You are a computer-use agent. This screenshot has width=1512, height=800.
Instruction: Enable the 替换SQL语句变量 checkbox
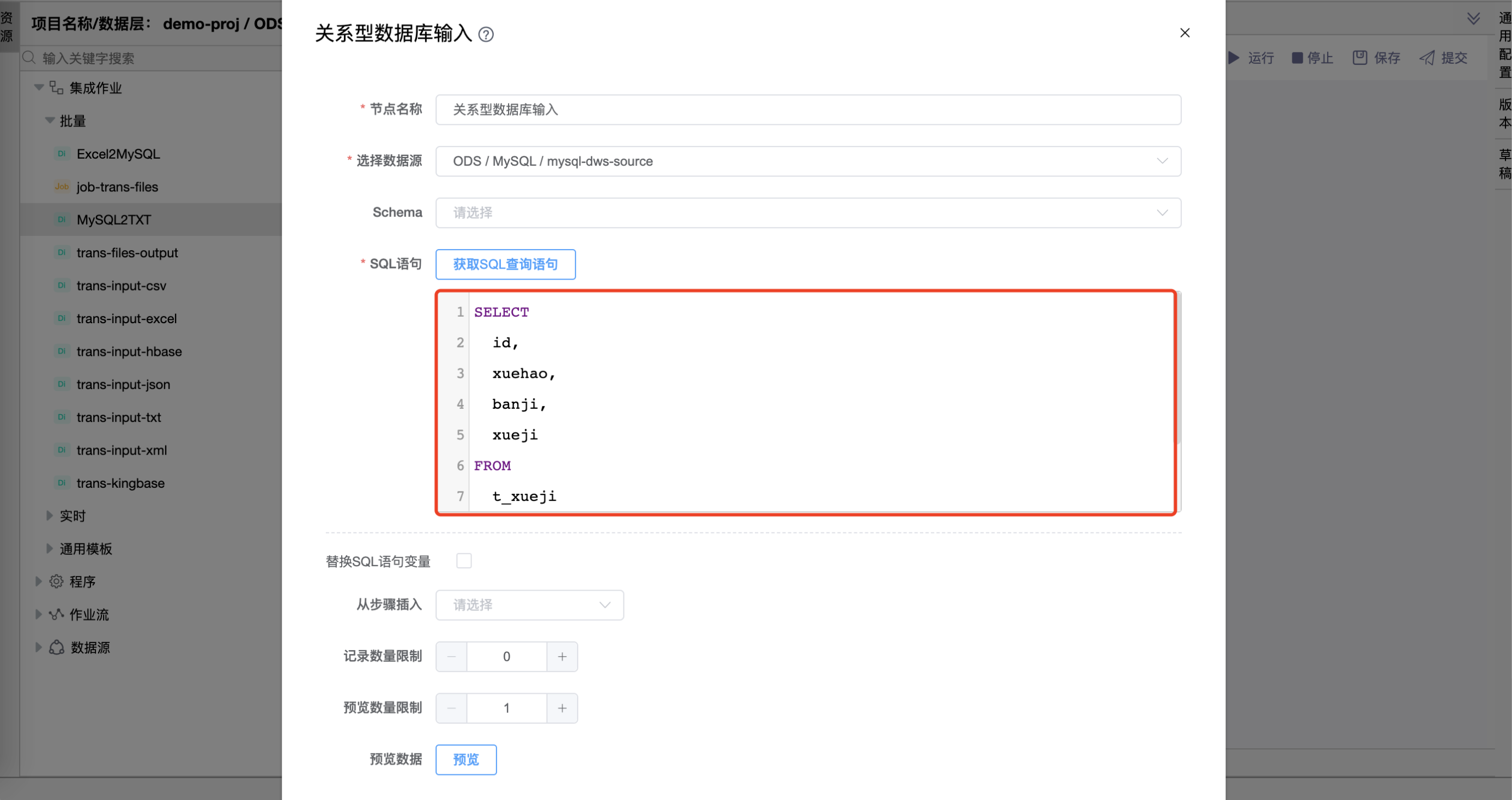(x=464, y=561)
